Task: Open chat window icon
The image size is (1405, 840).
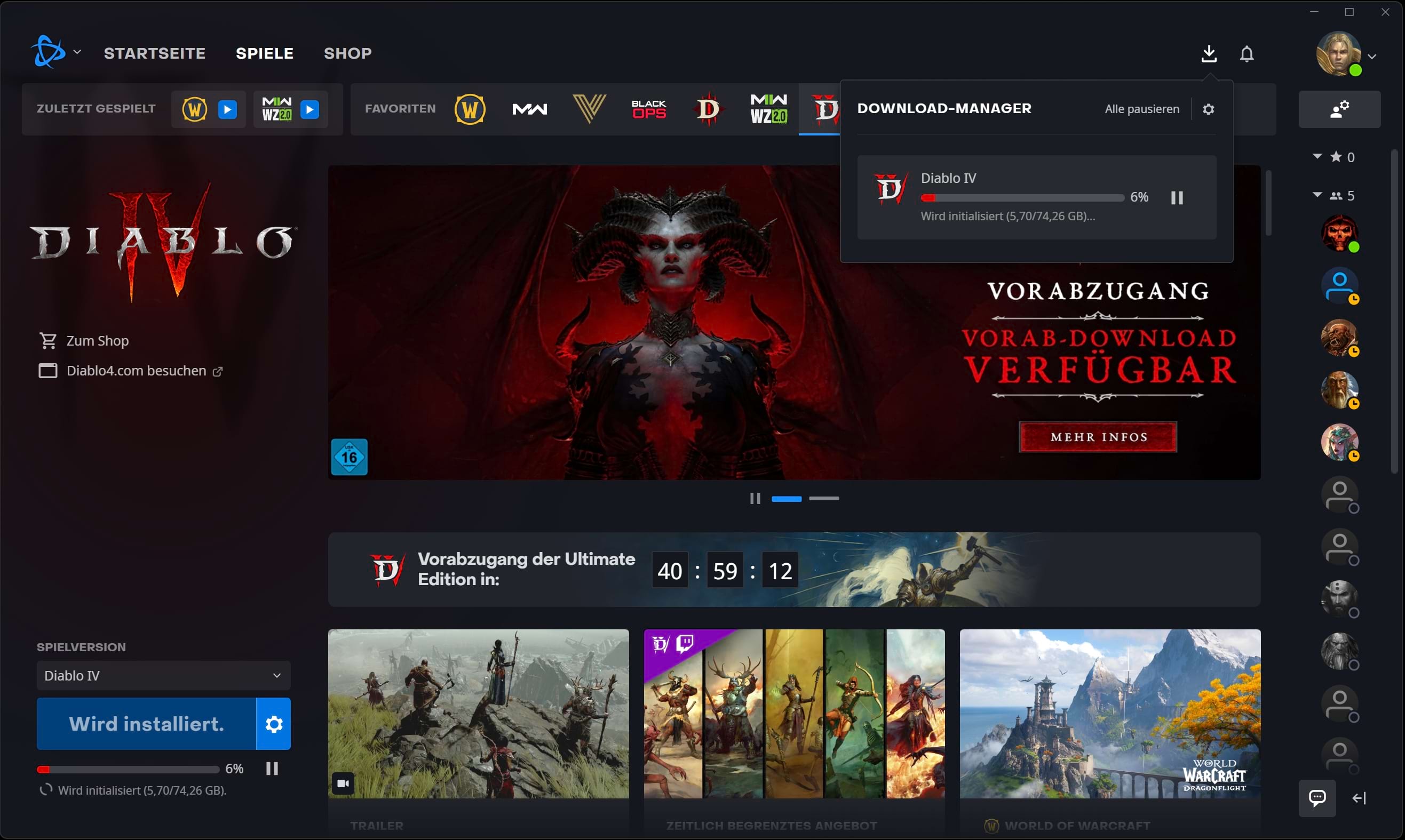Action: [x=1317, y=798]
